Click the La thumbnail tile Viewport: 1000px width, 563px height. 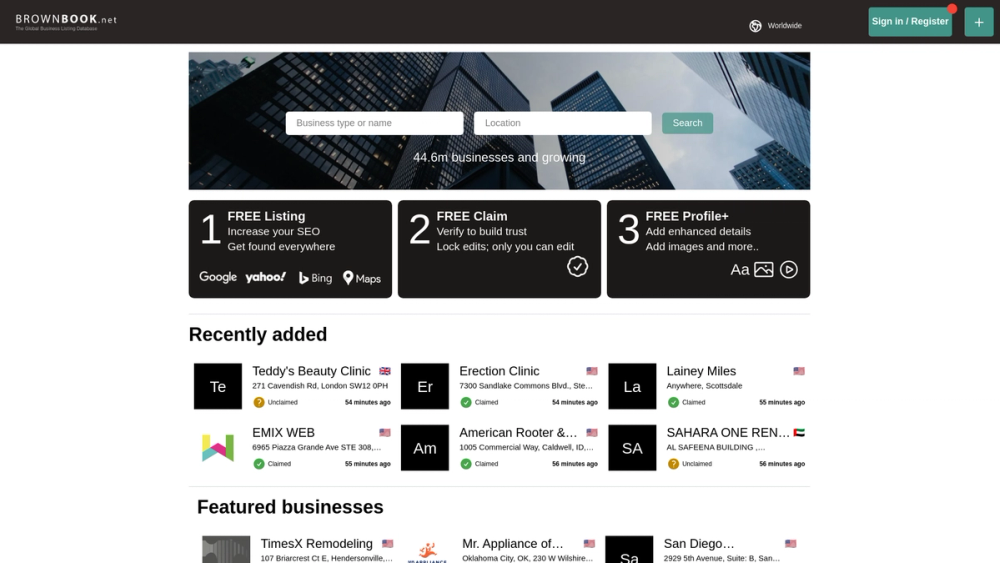632,386
